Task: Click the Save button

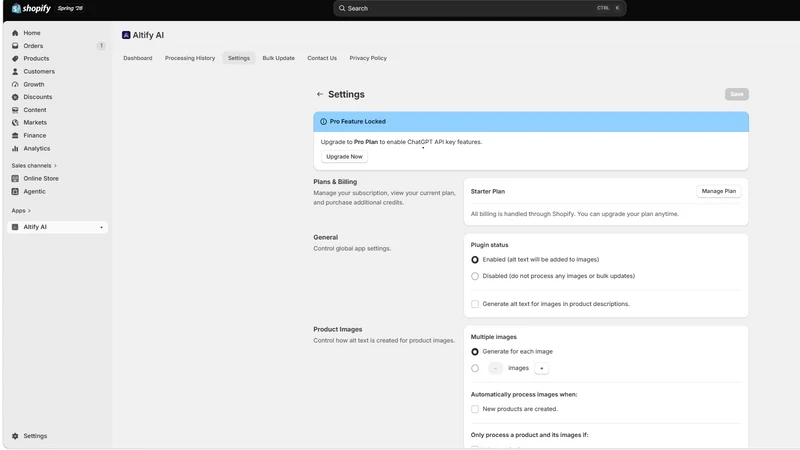Action: (737, 94)
